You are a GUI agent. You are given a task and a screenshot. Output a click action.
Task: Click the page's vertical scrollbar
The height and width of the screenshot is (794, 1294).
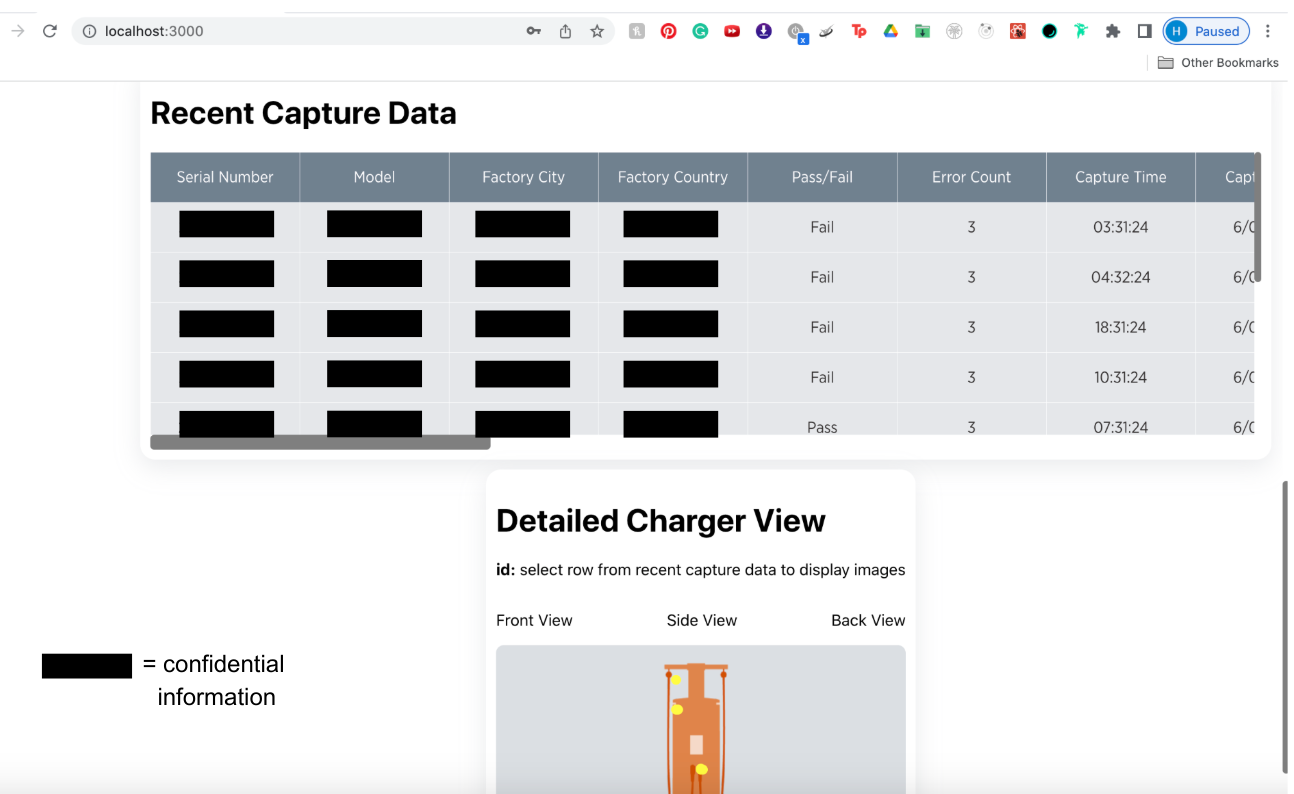[x=1286, y=627]
